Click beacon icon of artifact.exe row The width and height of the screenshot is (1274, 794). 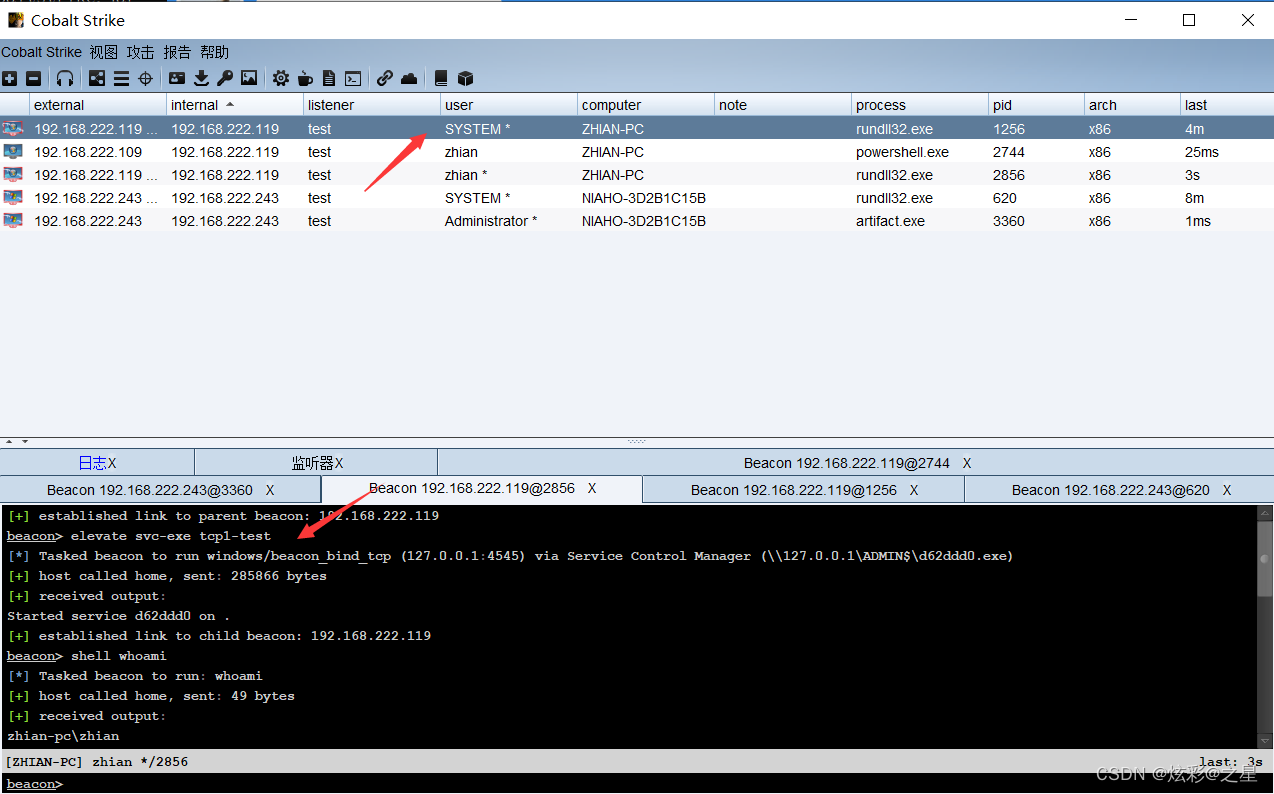coord(13,221)
